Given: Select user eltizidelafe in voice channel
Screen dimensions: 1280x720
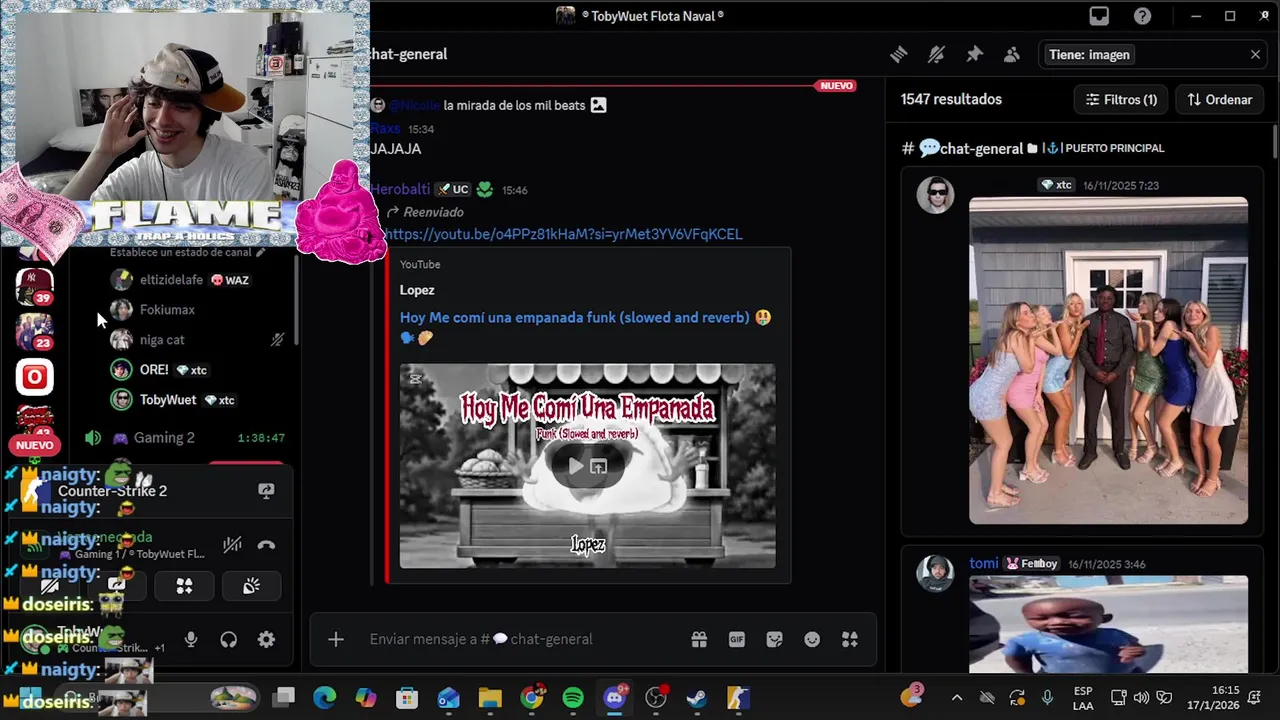Looking at the screenshot, I should pyautogui.click(x=171, y=280).
